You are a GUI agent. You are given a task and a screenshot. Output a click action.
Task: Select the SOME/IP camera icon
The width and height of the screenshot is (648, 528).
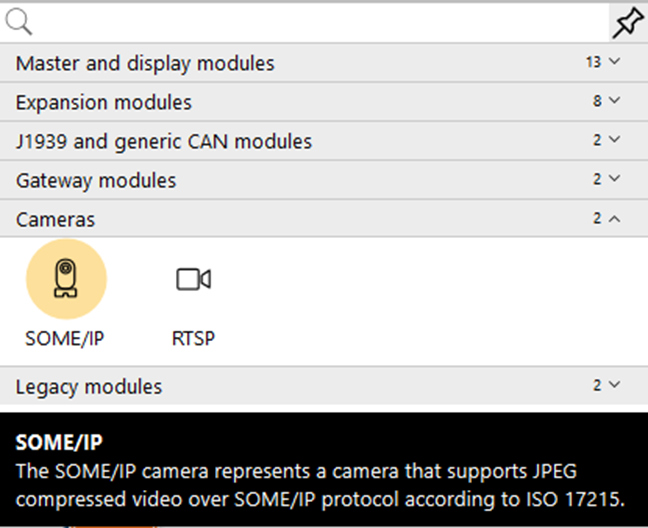pos(66,279)
